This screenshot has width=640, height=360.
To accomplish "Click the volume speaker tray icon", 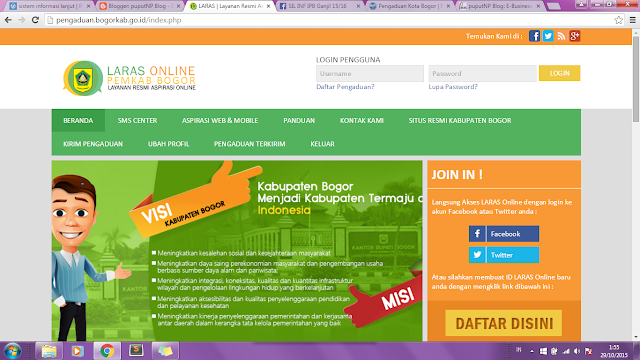I will pyautogui.click(x=577, y=351).
